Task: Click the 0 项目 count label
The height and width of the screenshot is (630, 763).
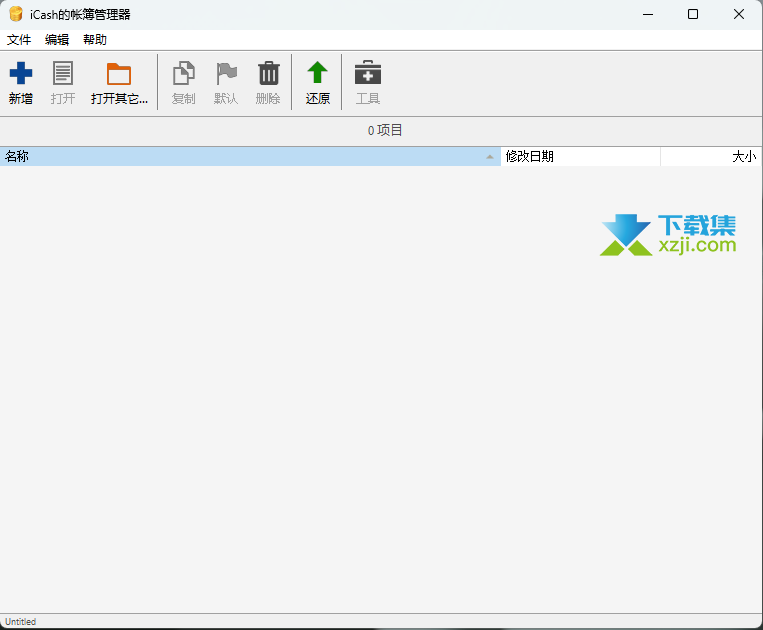Action: click(x=385, y=130)
